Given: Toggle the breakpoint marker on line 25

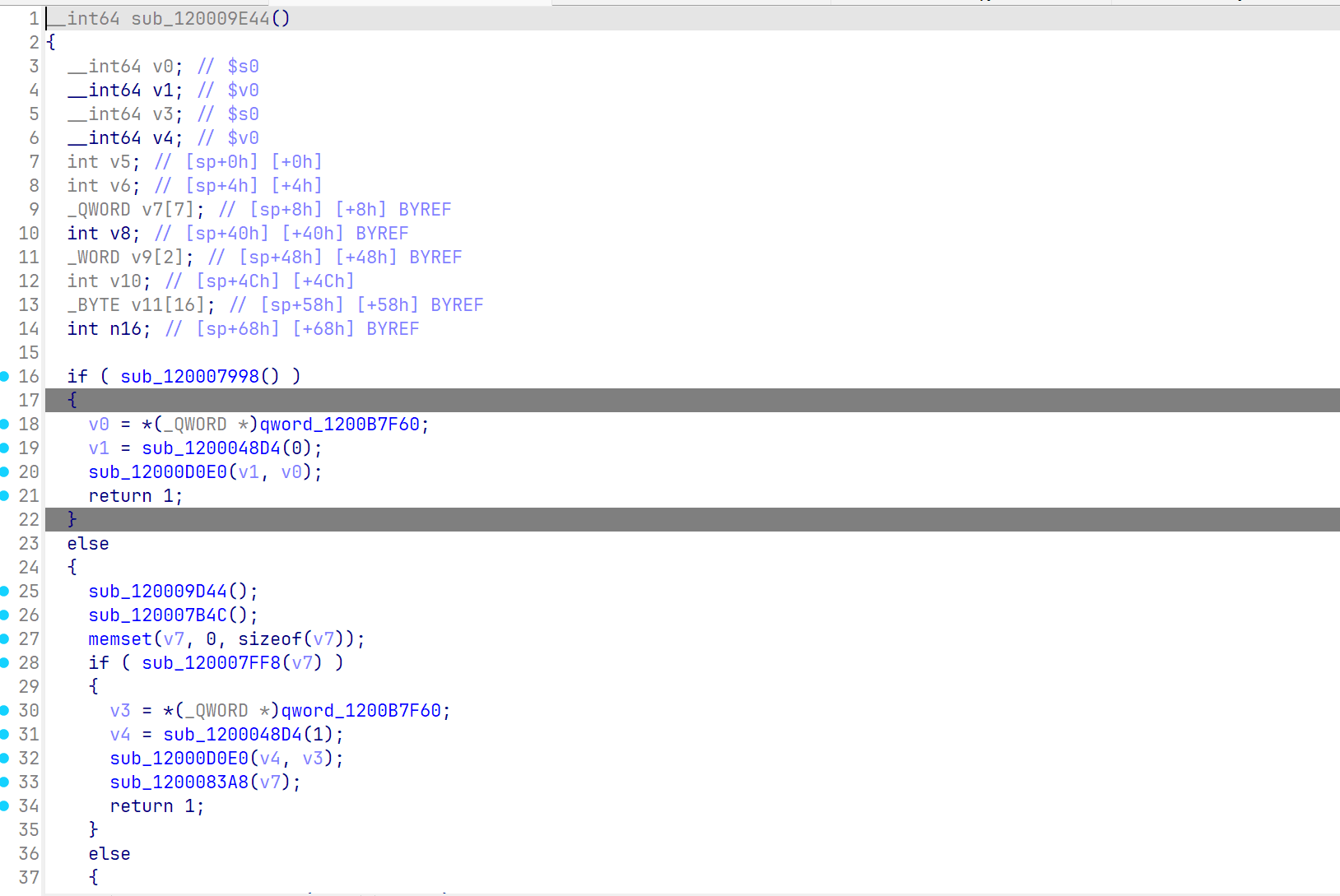Looking at the screenshot, I should (x=6, y=591).
